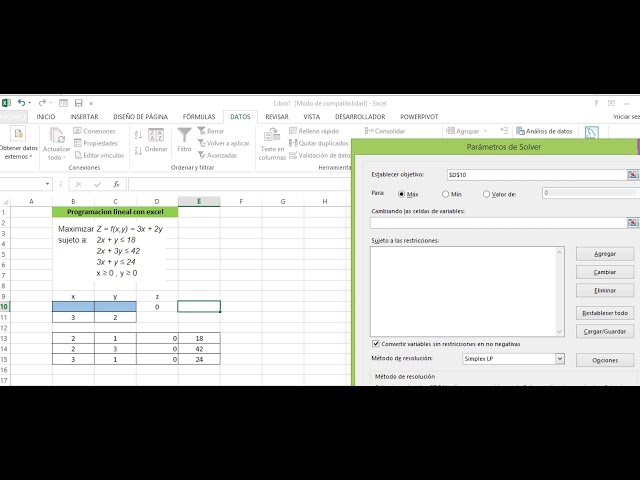The image size is (640, 480).
Task: Select title cell Programacion lineal con excel
Action: tap(115, 212)
